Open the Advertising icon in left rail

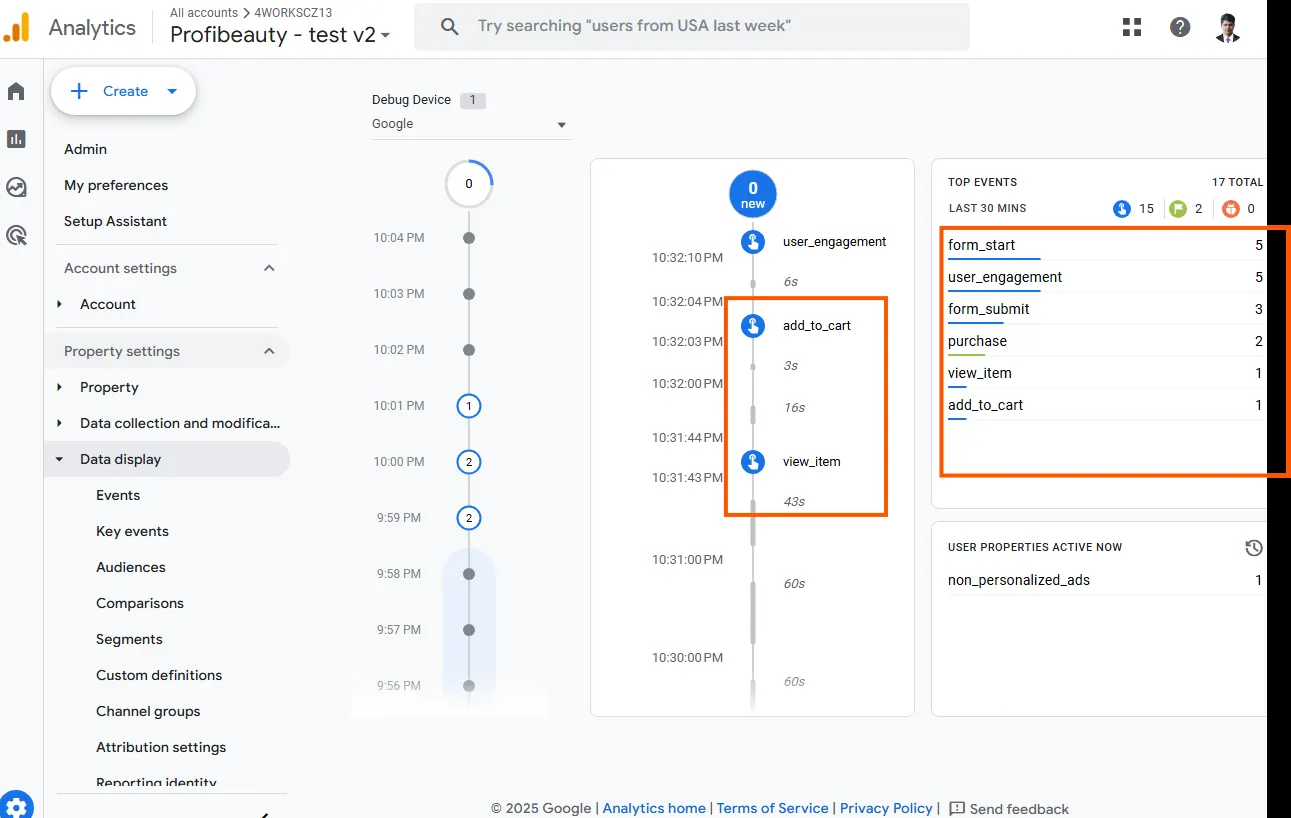pyautogui.click(x=16, y=236)
